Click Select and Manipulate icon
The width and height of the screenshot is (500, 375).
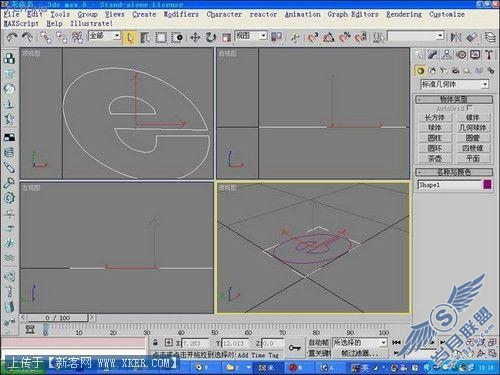[x=295, y=37]
